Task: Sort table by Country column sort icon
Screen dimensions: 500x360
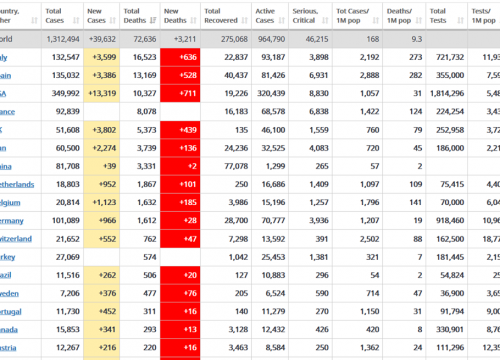Action: (34, 21)
